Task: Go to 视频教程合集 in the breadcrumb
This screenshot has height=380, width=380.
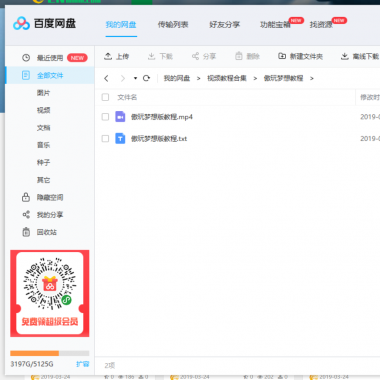Action: (x=227, y=78)
